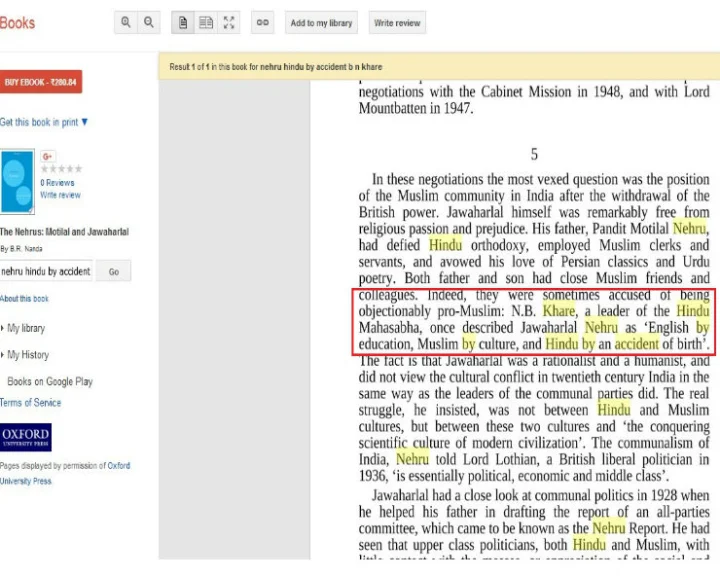Switch to single page view
The width and height of the screenshot is (720, 576).
point(183,23)
